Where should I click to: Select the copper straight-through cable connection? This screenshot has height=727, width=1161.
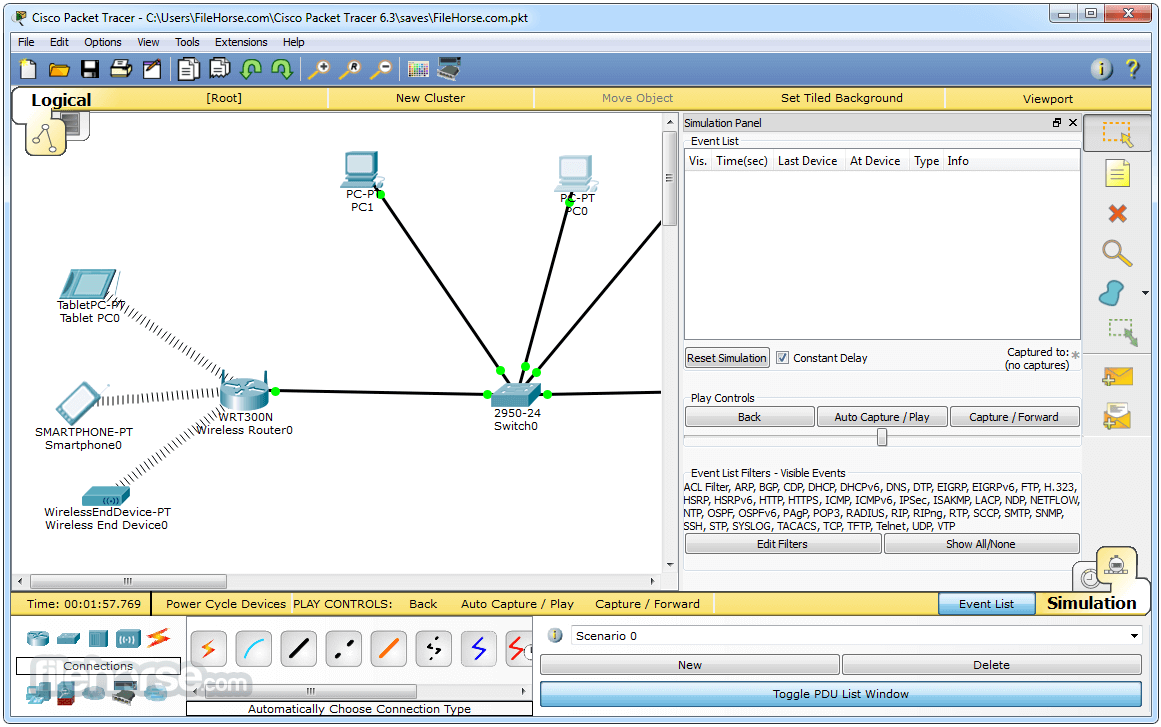pos(299,649)
